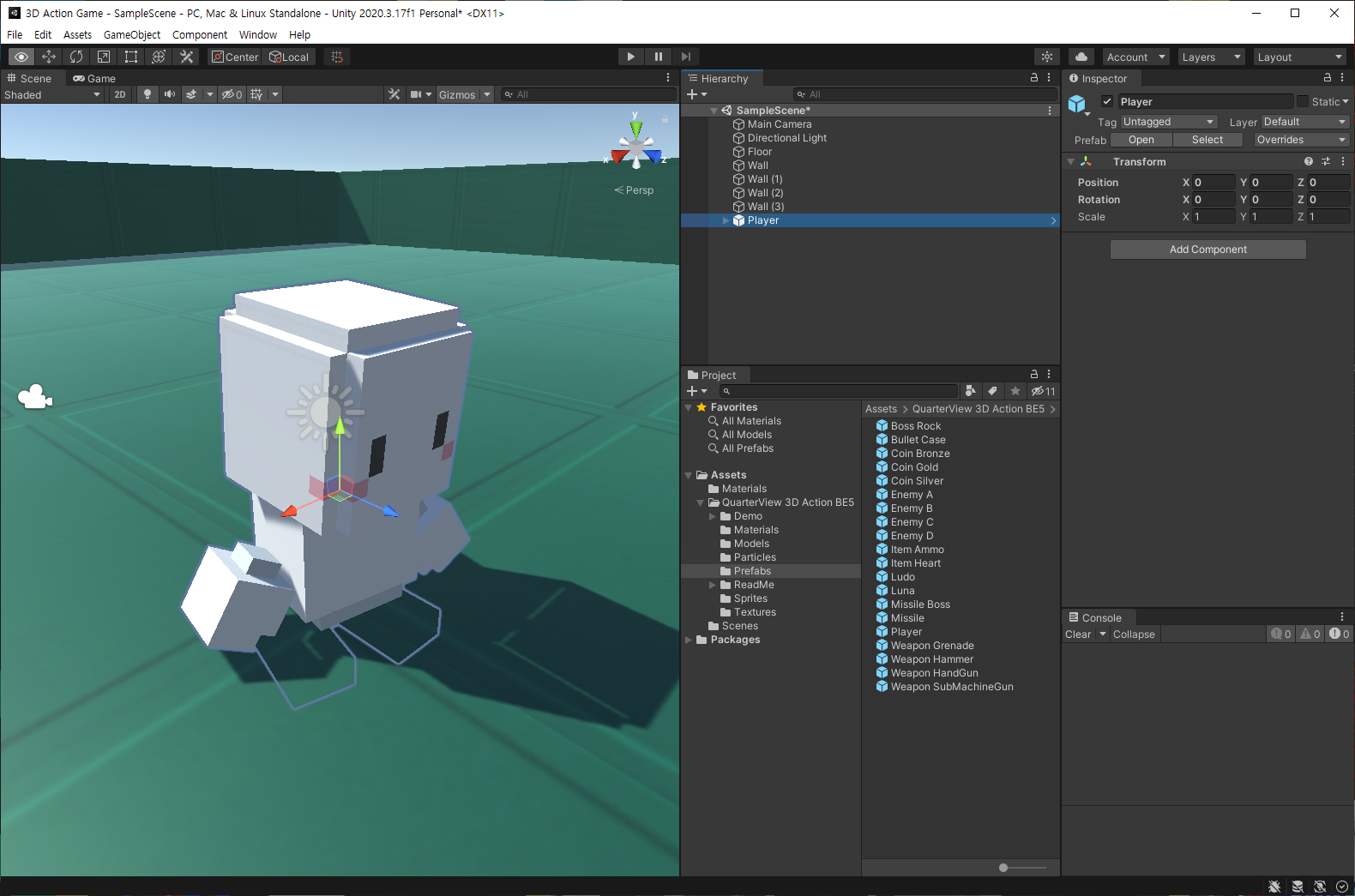1355x896 pixels.
Task: Open the Window menu
Action: (258, 35)
